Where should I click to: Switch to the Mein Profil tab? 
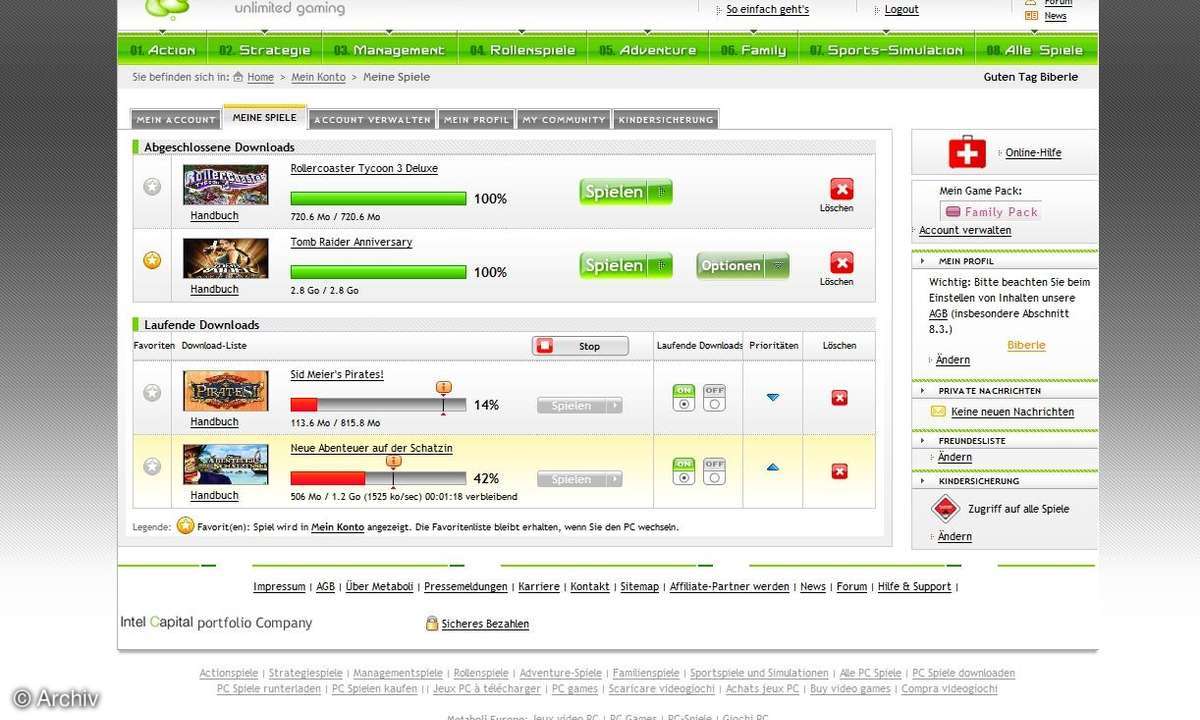pyautogui.click(x=476, y=119)
